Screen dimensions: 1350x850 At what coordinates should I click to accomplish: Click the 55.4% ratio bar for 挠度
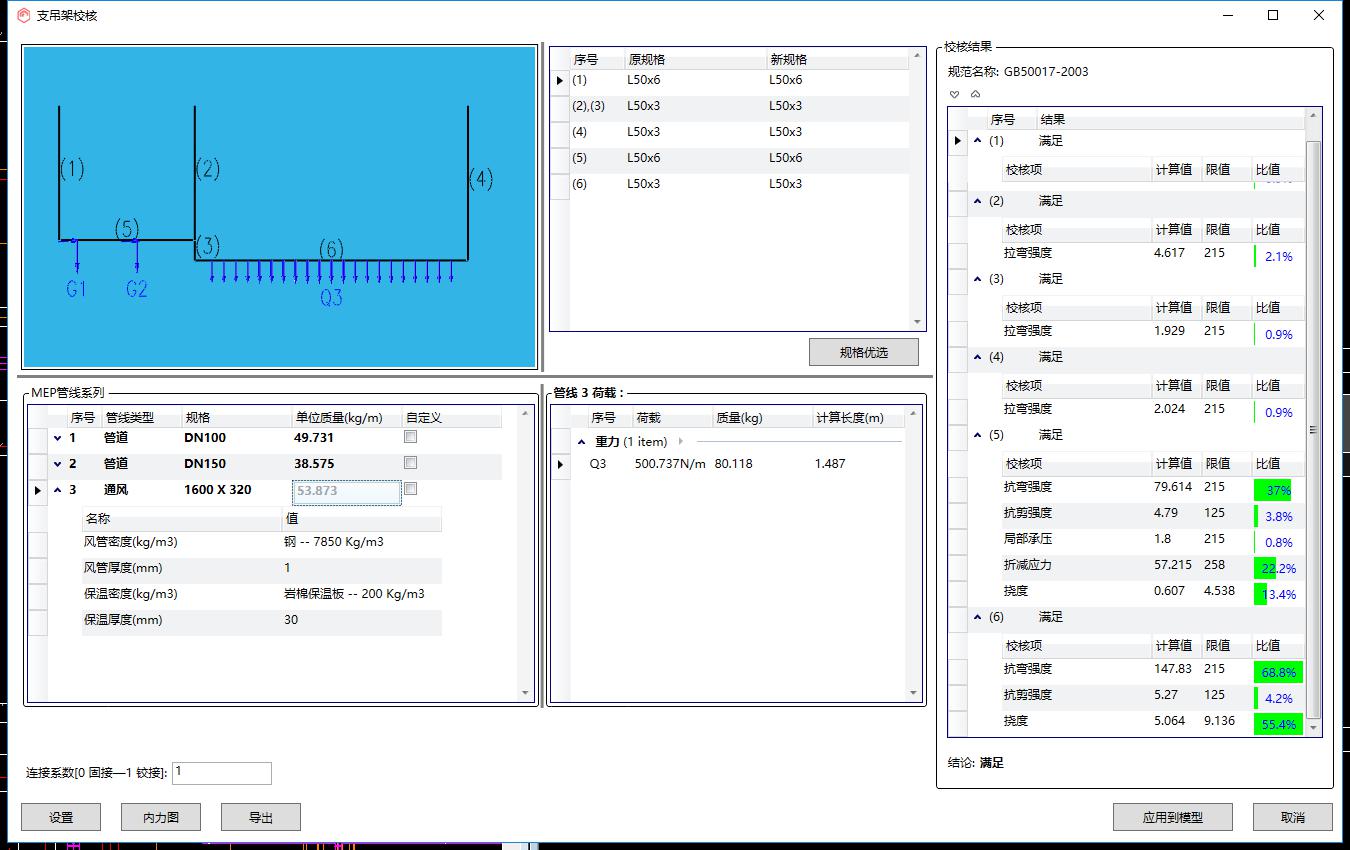[1278, 724]
